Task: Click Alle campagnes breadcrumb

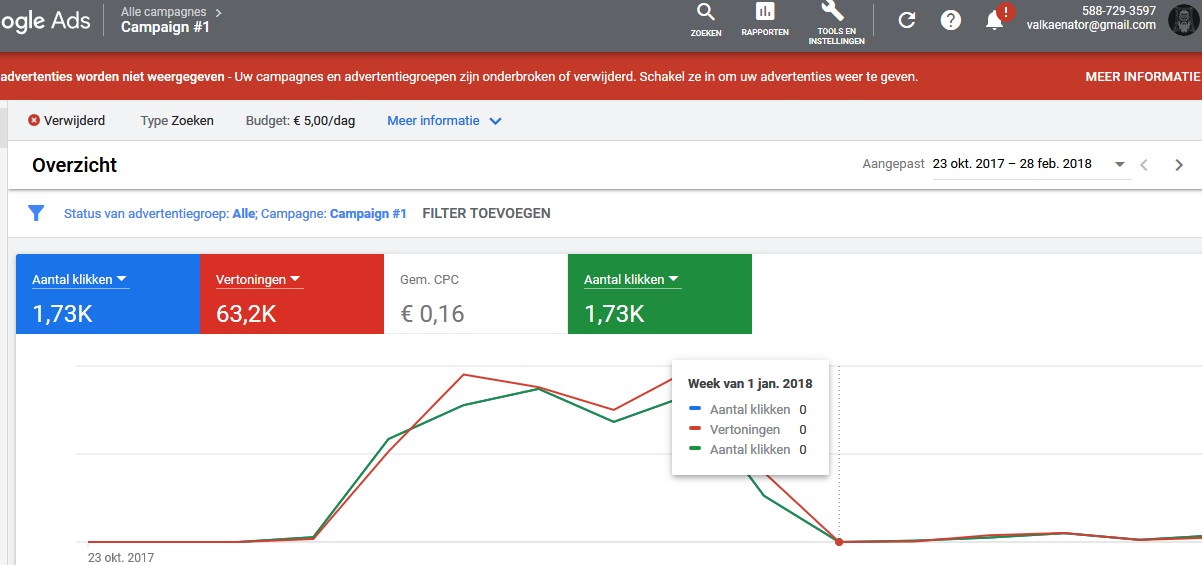Action: 163,12
